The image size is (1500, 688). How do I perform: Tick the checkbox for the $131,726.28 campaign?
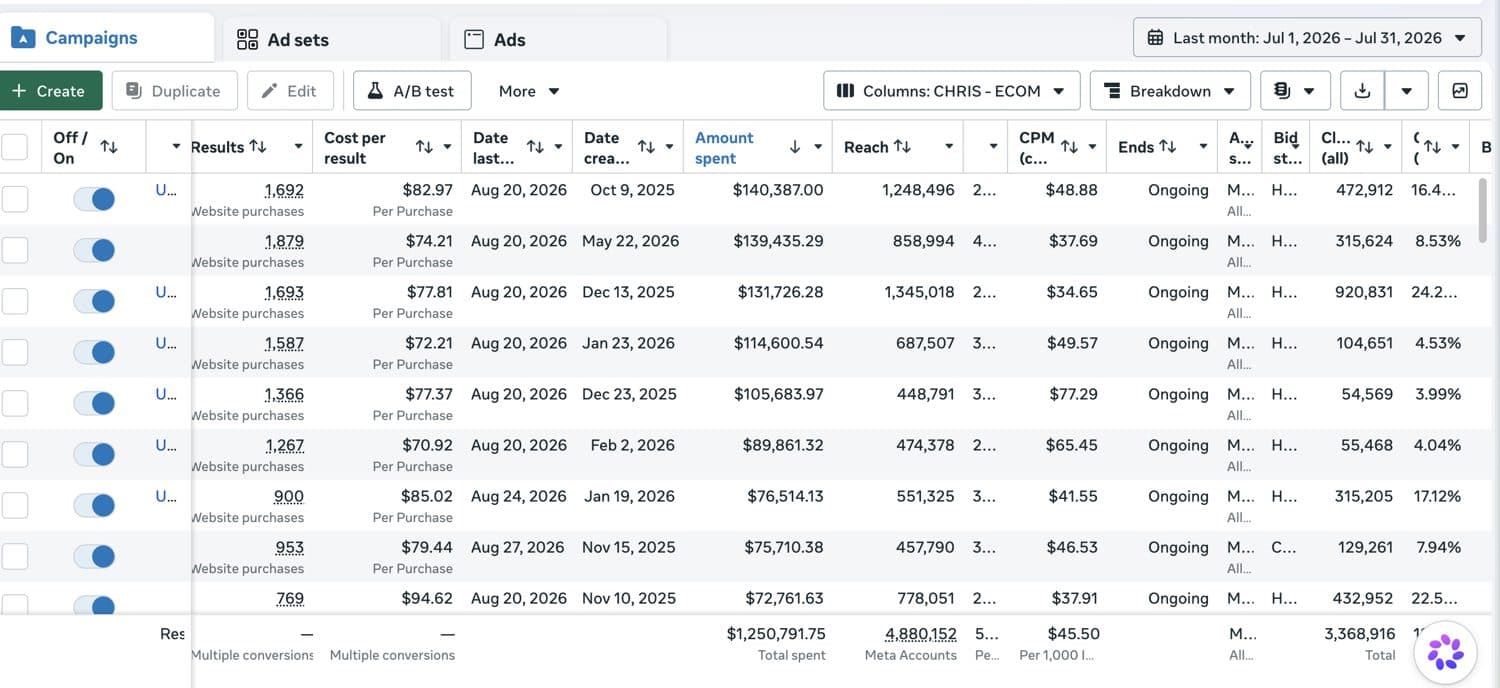click(15, 301)
